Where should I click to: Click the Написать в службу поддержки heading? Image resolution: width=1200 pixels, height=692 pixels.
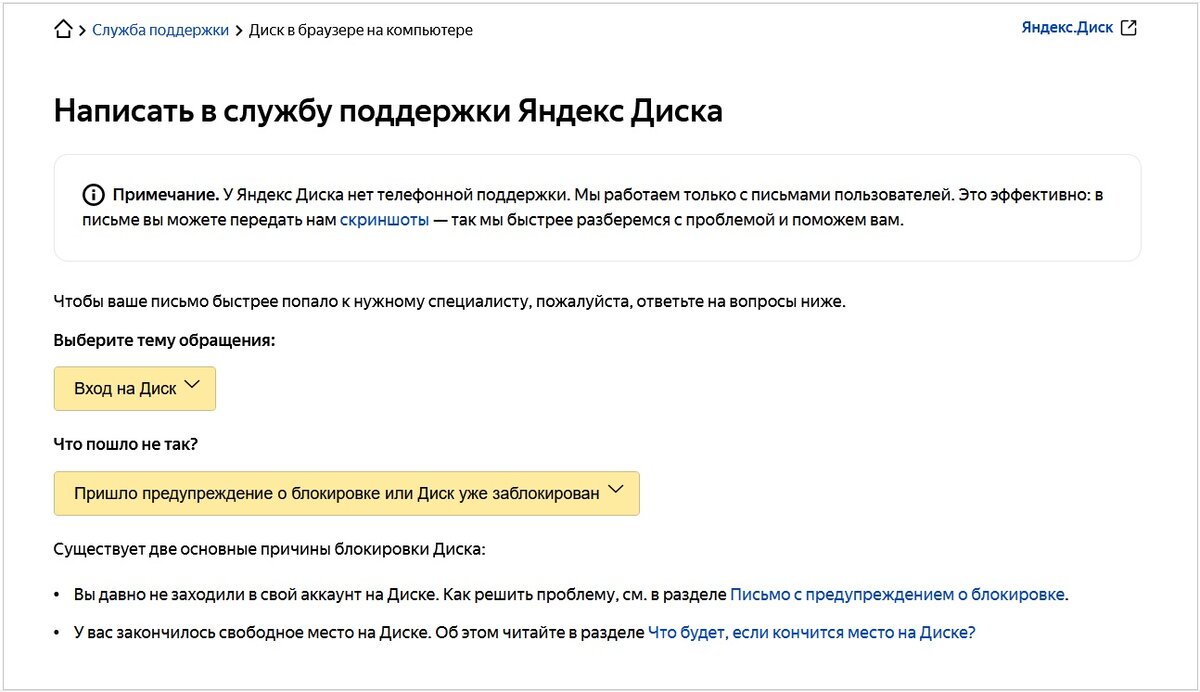(388, 110)
